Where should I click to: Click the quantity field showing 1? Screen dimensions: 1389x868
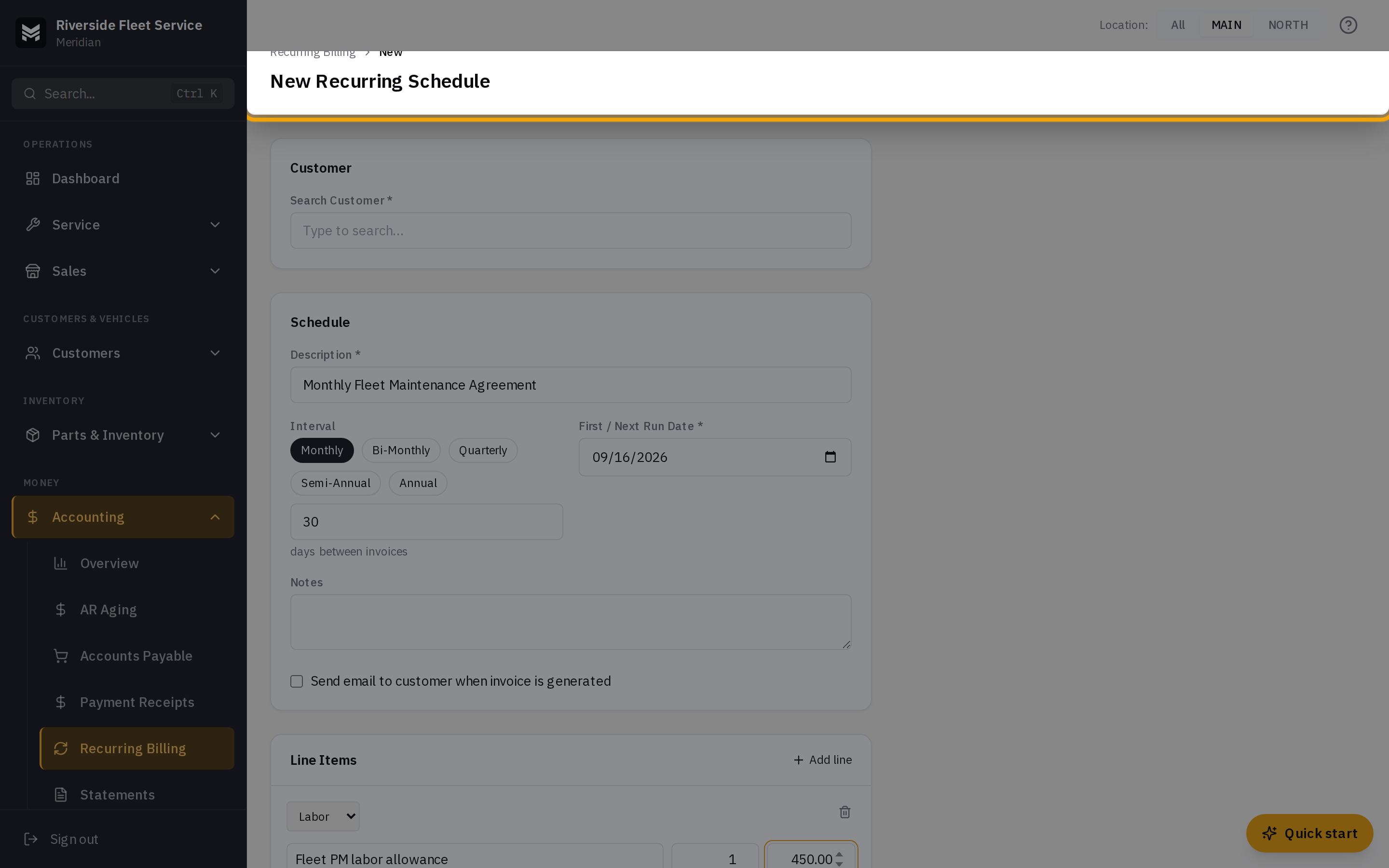pos(715,856)
